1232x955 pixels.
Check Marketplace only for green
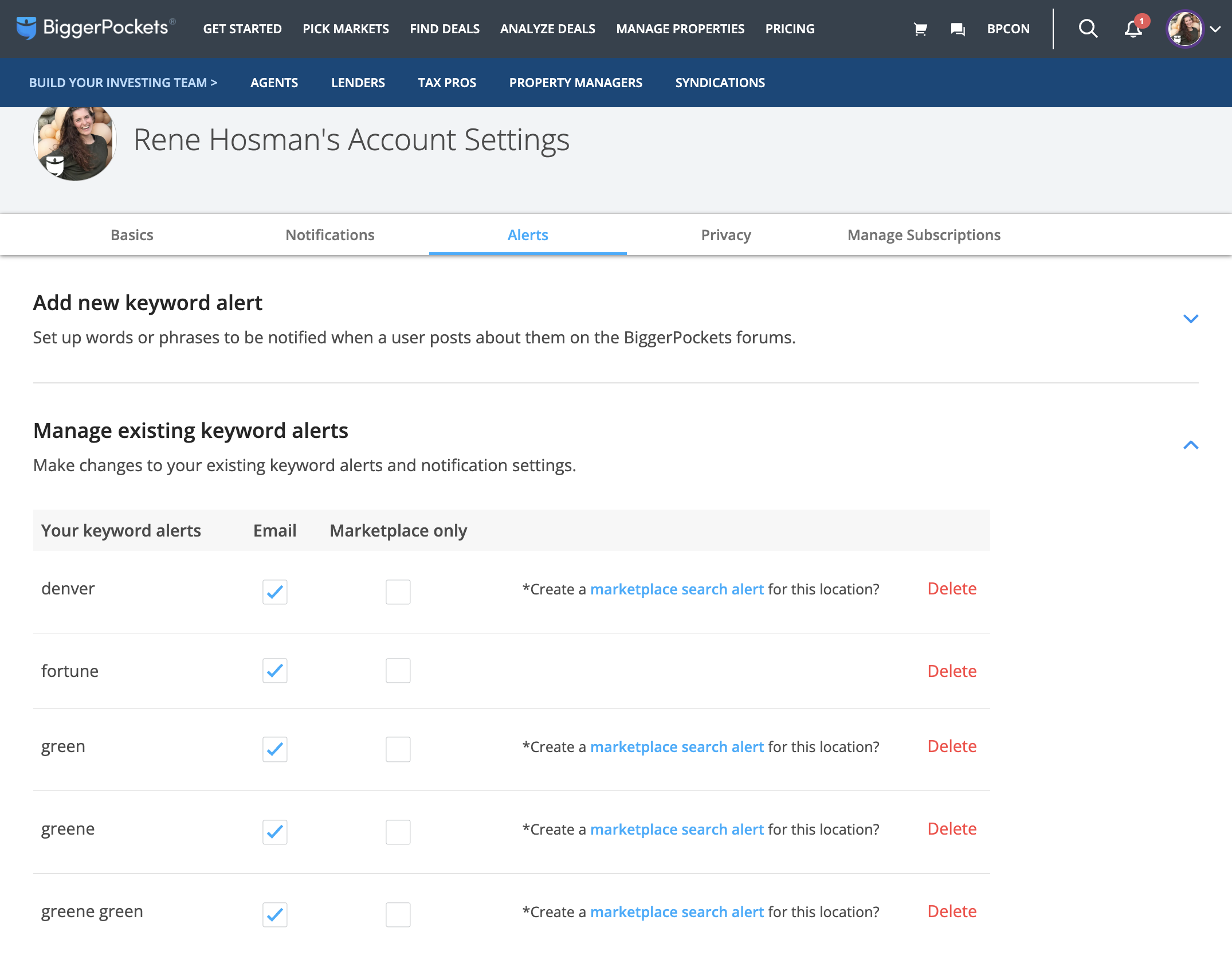coord(398,749)
